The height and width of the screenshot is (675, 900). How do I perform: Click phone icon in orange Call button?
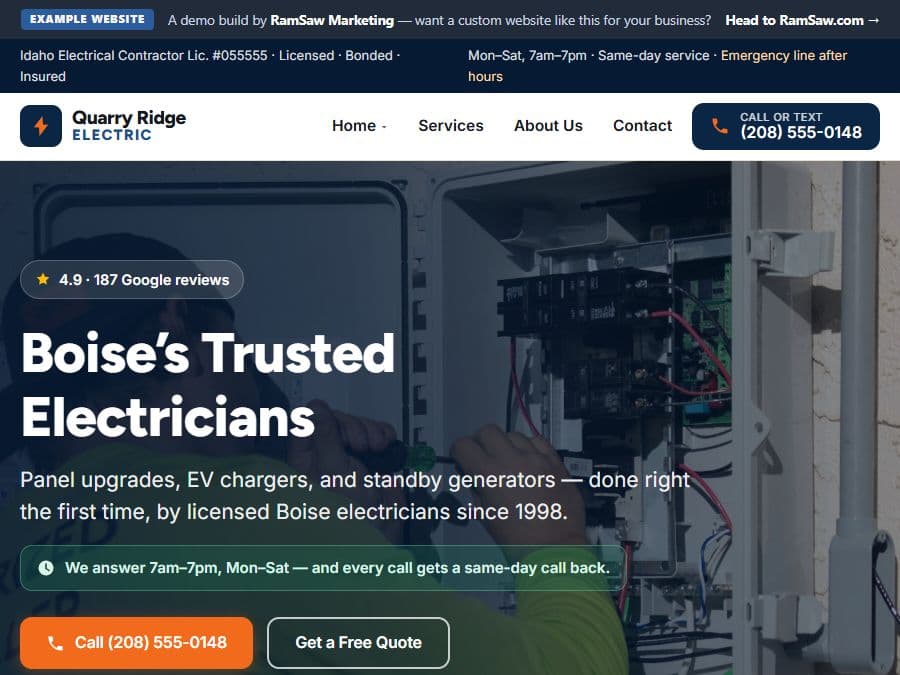(55, 643)
